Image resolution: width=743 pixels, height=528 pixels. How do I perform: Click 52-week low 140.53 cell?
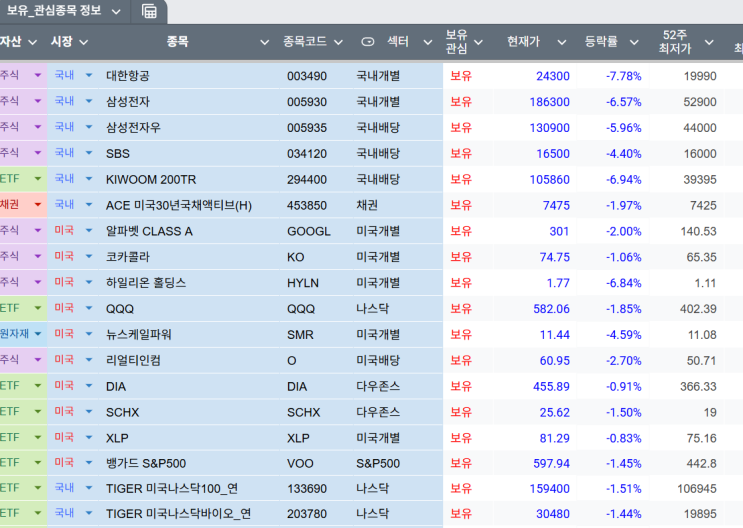click(686, 231)
